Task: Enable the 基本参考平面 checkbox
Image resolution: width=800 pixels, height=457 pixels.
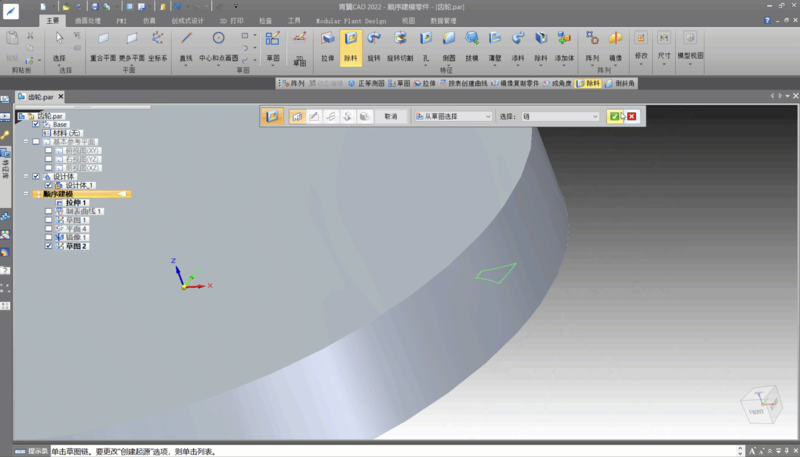Action: (x=37, y=141)
